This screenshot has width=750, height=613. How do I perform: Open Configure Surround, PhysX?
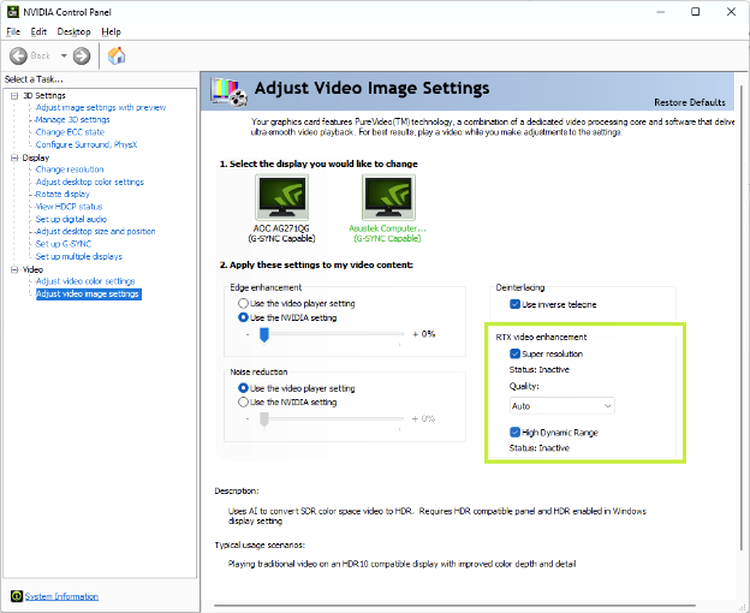[87, 144]
